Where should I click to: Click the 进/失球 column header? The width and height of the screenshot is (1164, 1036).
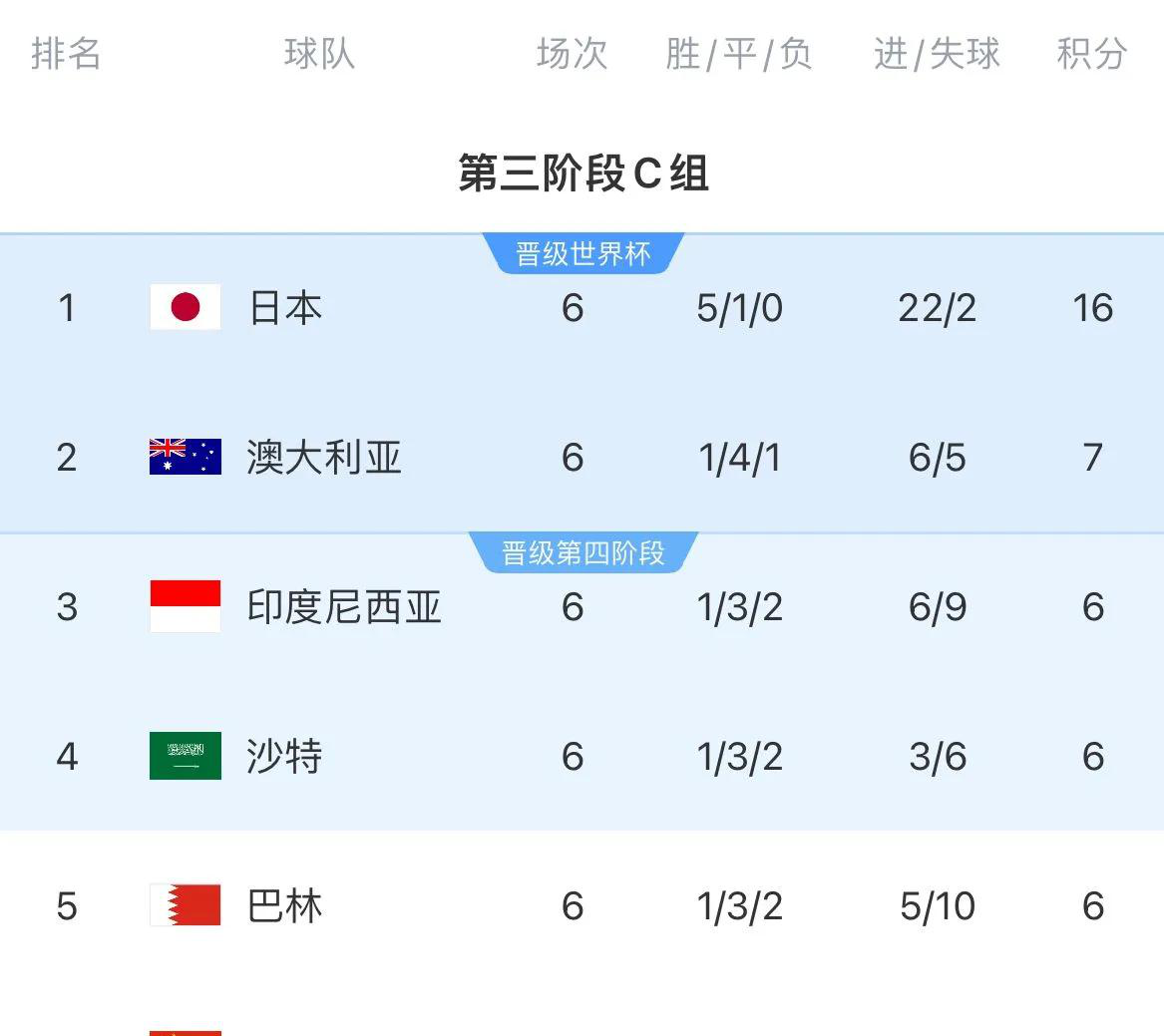pos(937,54)
